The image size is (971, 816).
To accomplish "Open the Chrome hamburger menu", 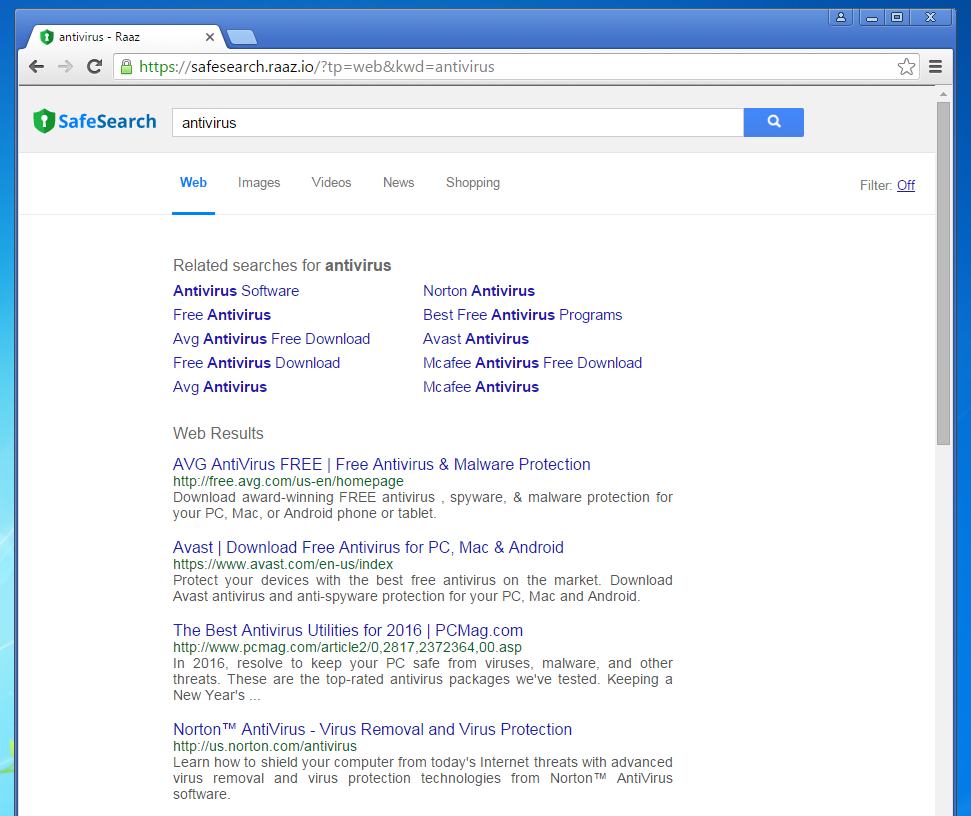I will pyautogui.click(x=935, y=67).
